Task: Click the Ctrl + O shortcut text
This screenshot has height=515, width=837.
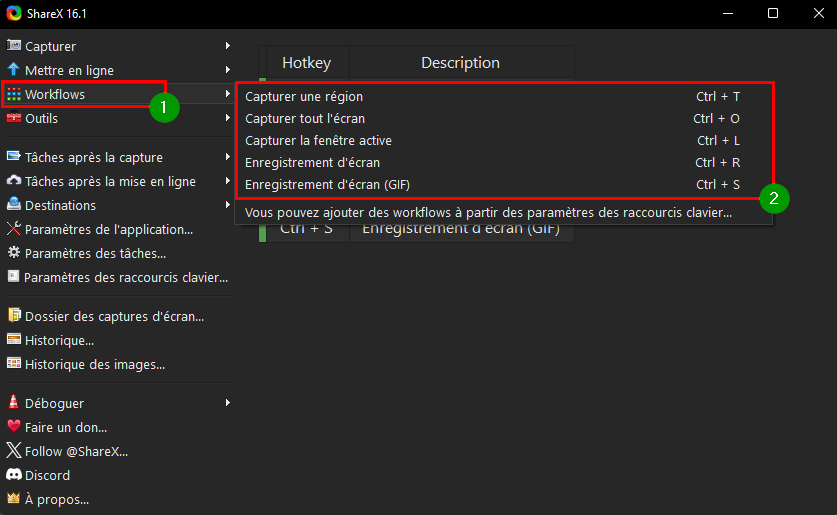Action: [716, 118]
